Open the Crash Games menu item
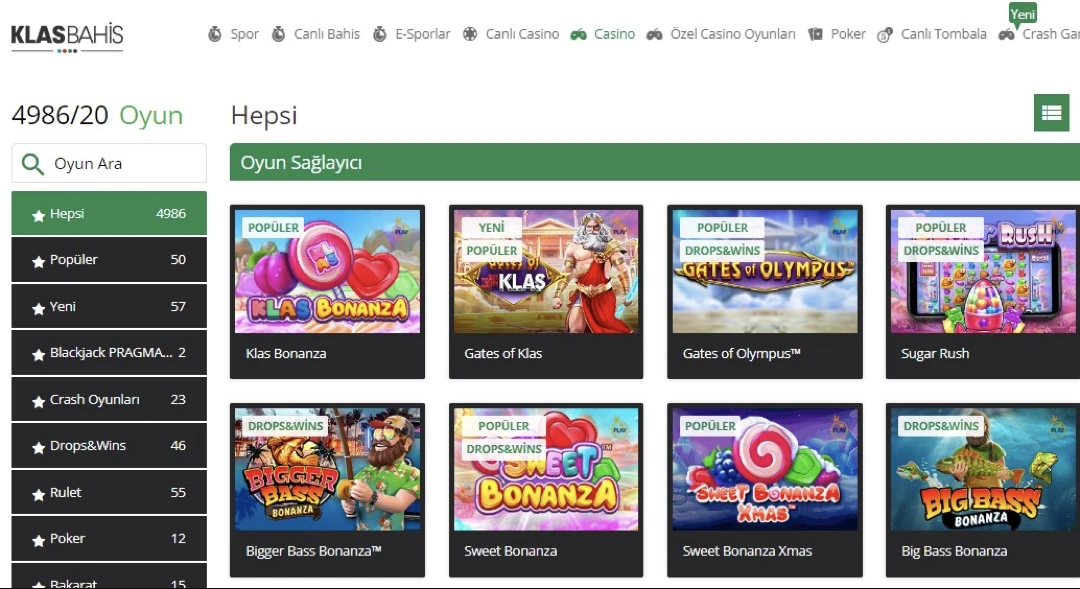Screen dimensions: 1080x589 click(1051, 34)
